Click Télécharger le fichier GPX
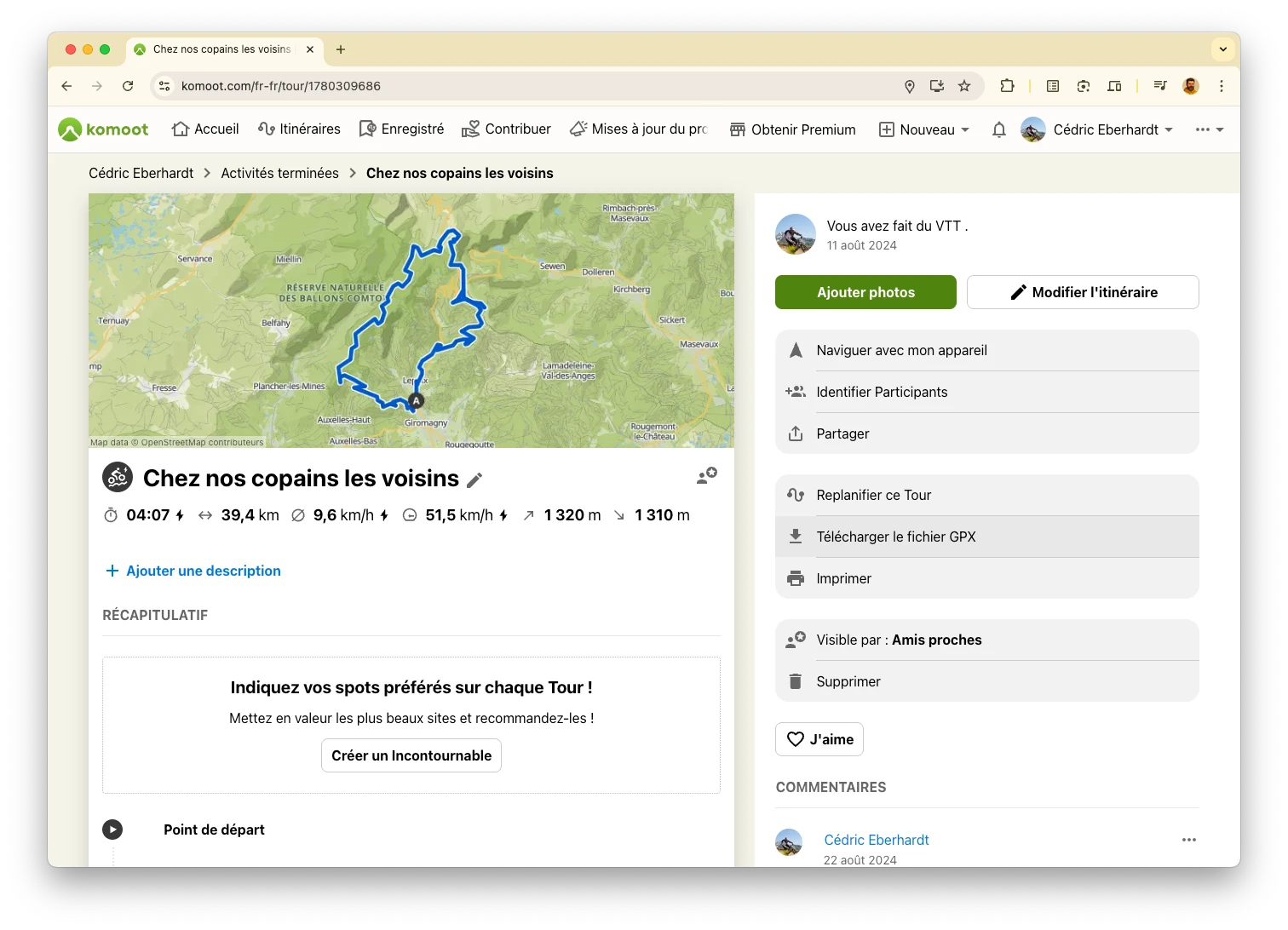Image resolution: width=1288 pixels, height=930 pixels. point(987,537)
